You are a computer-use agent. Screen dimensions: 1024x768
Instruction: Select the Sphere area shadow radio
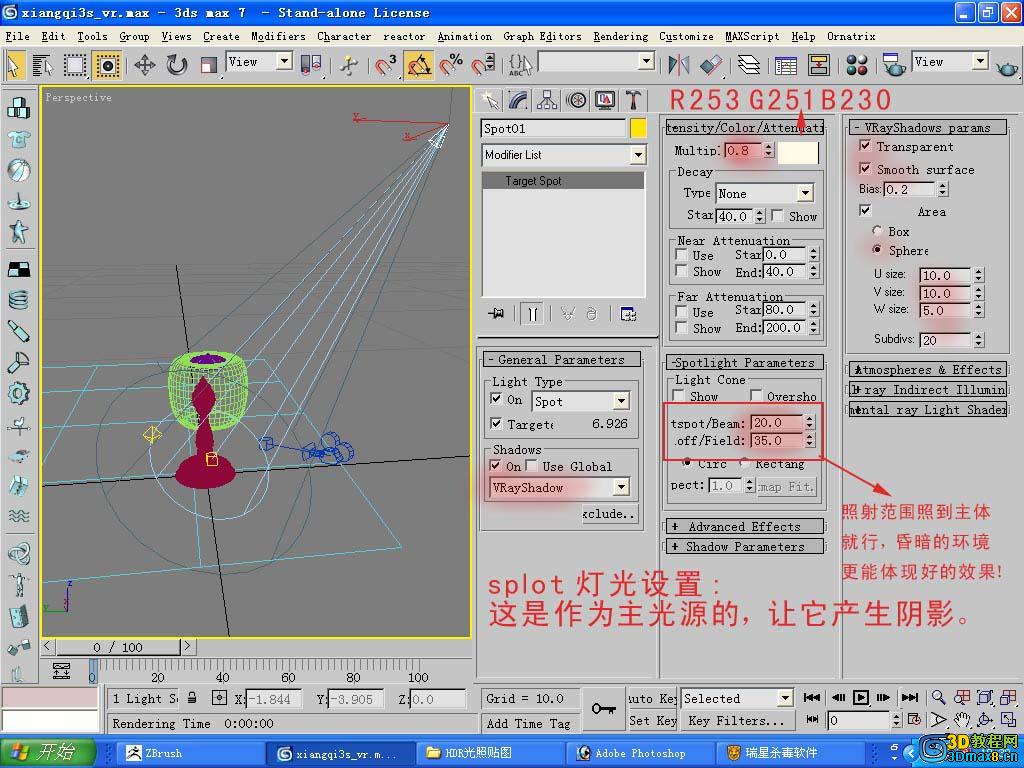pyautogui.click(x=877, y=249)
